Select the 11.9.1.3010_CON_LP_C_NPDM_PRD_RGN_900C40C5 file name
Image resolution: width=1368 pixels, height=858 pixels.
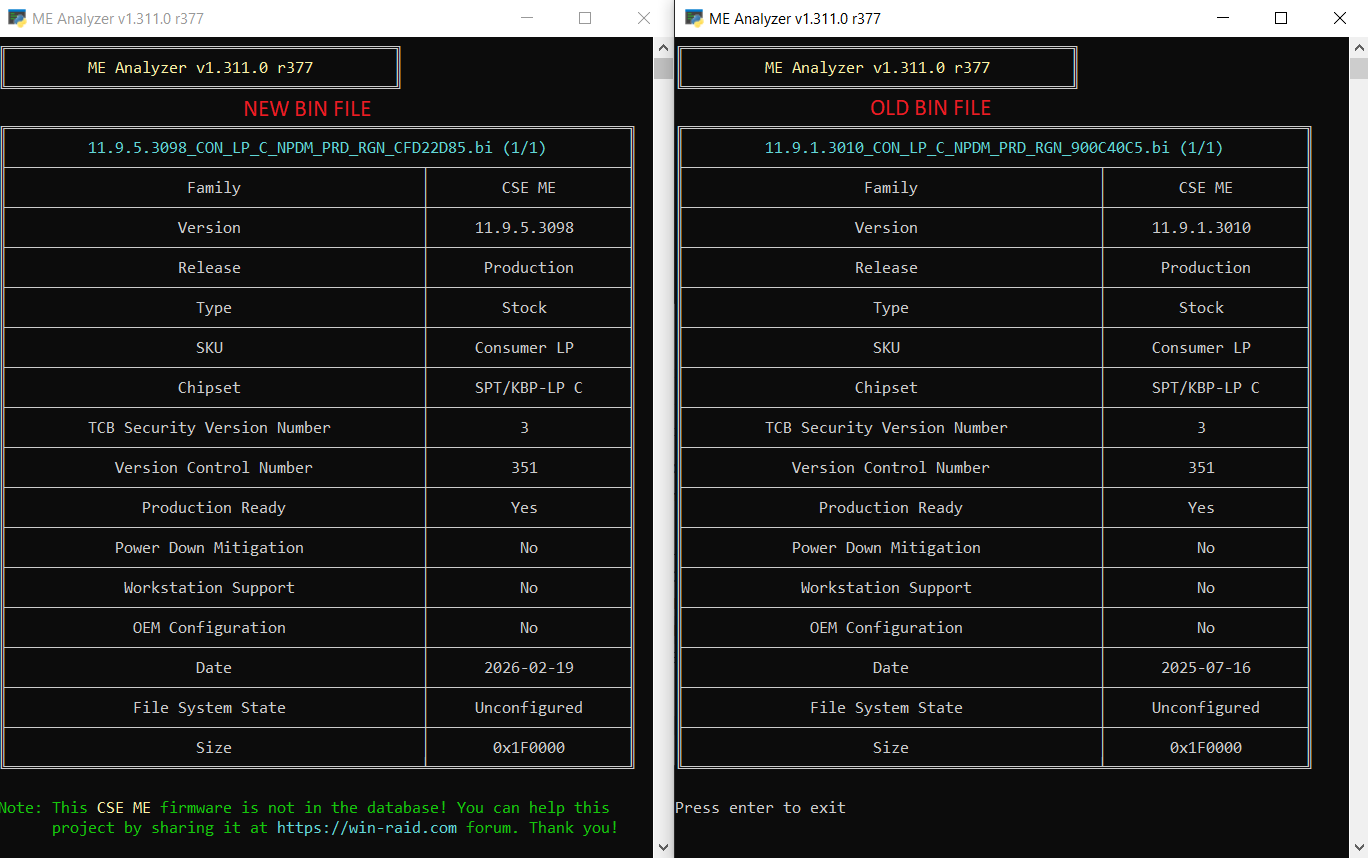(x=967, y=148)
